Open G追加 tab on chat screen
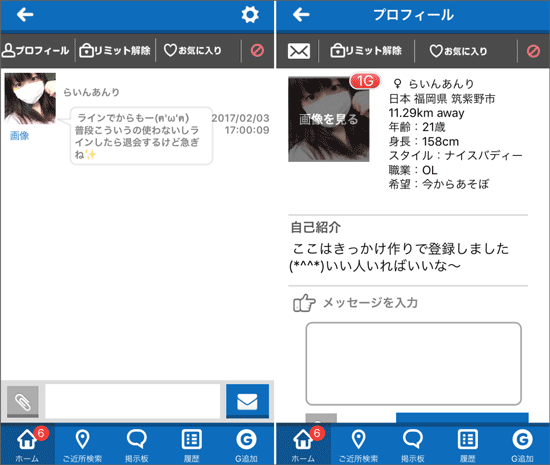The image size is (550, 465). point(246,444)
